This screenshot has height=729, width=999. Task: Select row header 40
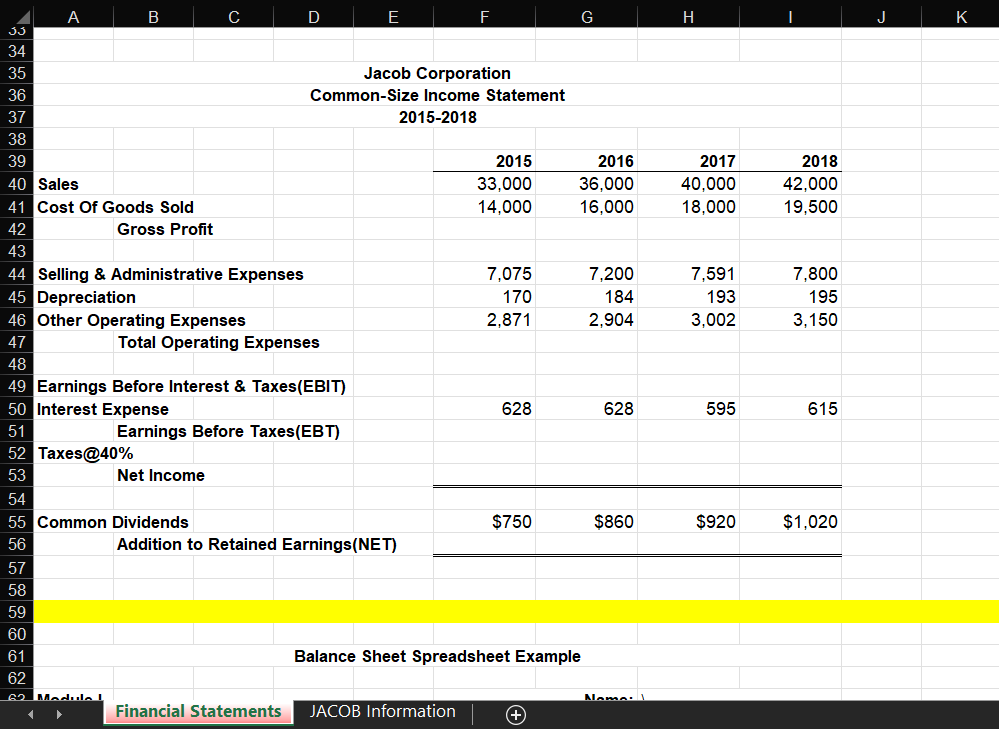(17, 184)
